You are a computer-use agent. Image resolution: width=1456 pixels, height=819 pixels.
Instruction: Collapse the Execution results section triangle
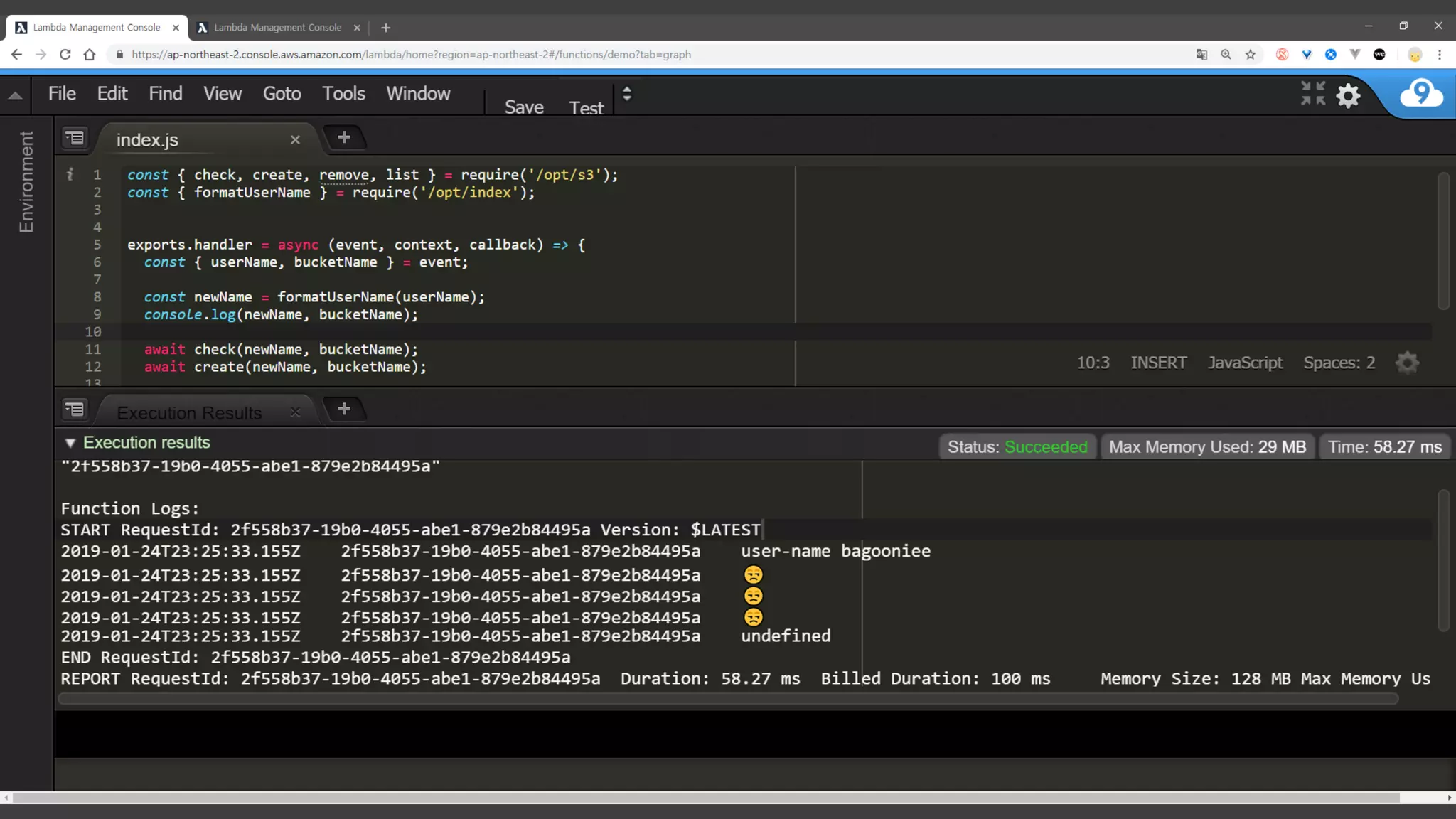click(x=70, y=443)
